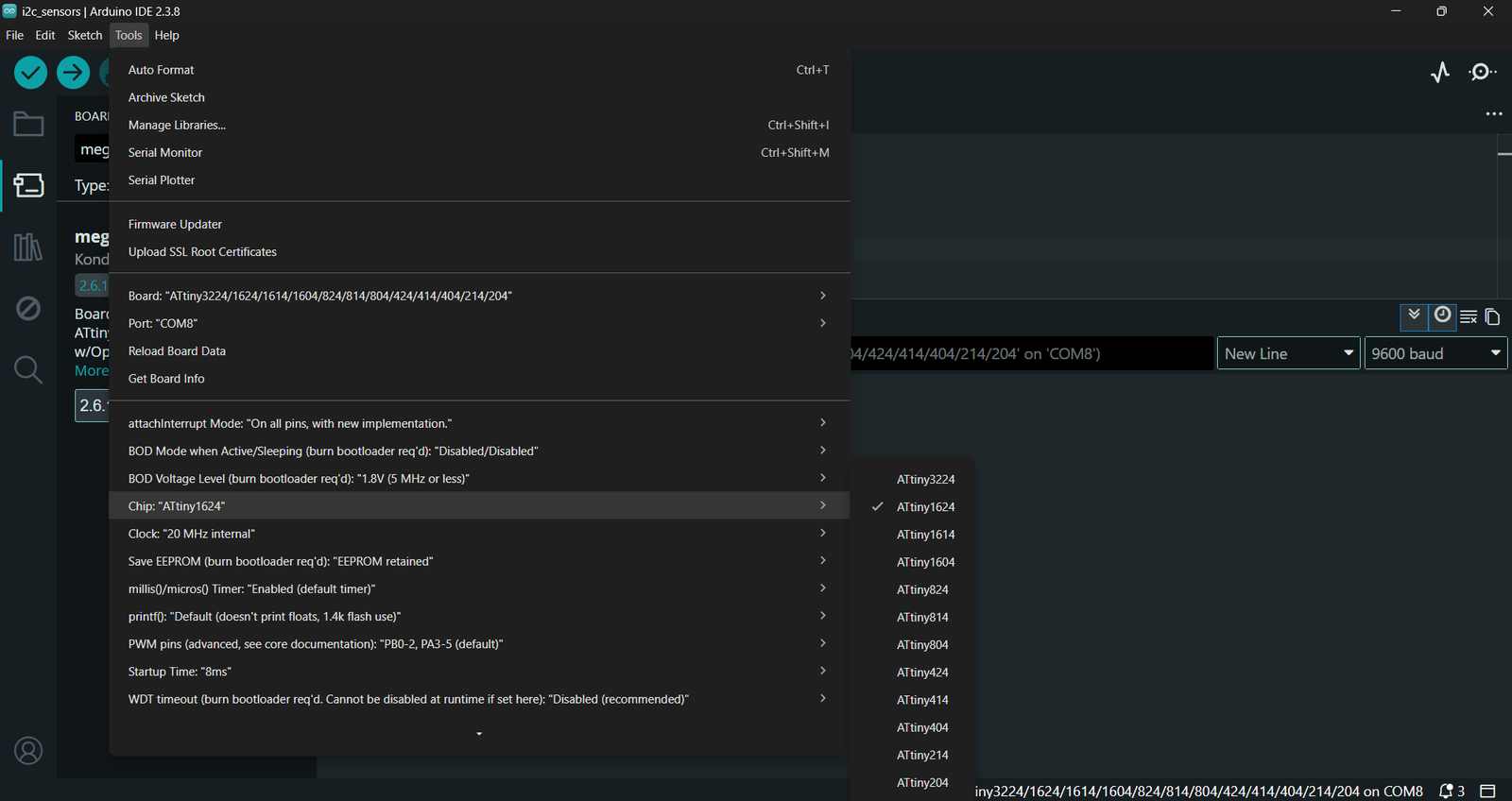Open the 9600 baud rate dropdown

(1435, 353)
